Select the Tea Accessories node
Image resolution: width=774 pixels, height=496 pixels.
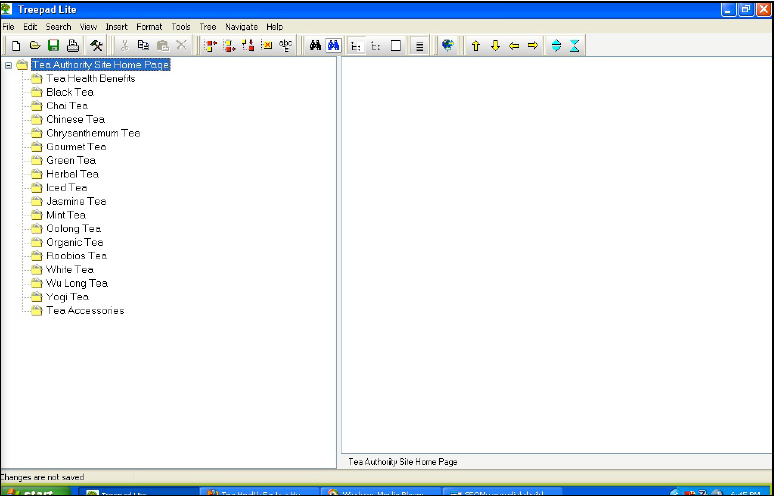click(85, 311)
